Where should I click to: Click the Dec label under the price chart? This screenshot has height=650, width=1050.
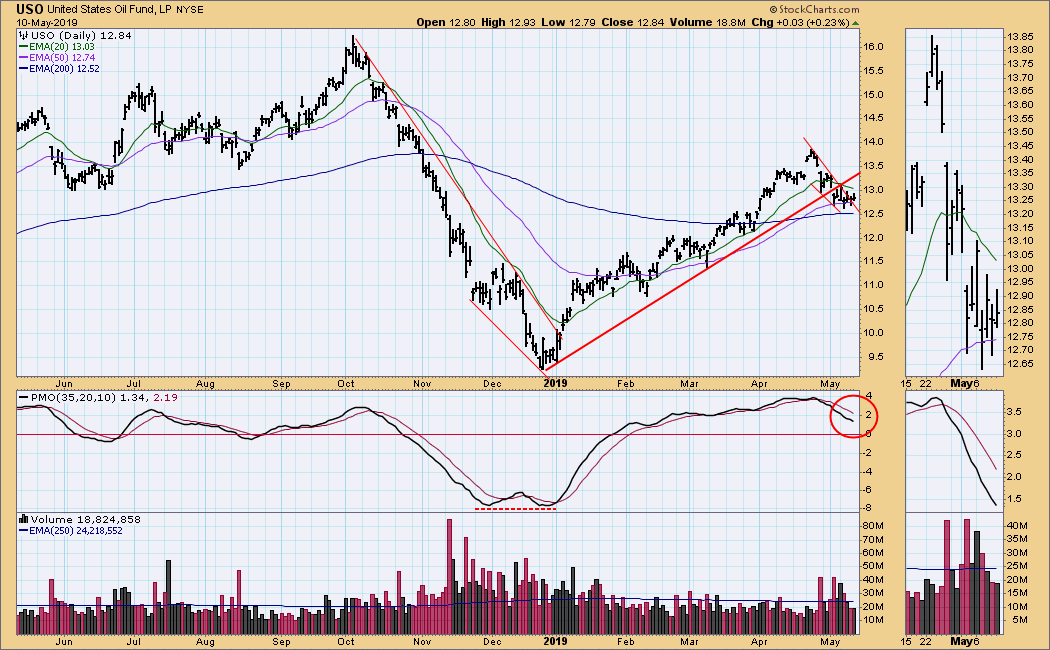point(492,384)
